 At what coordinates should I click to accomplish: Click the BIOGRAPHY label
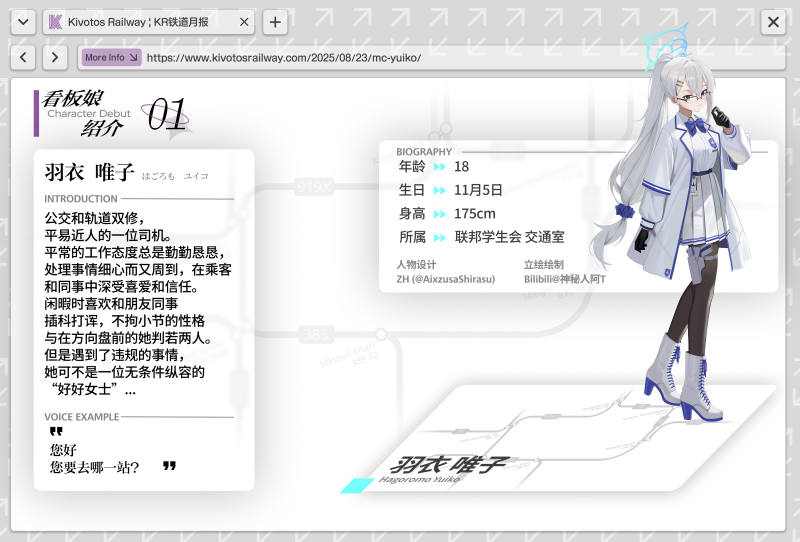(x=424, y=152)
